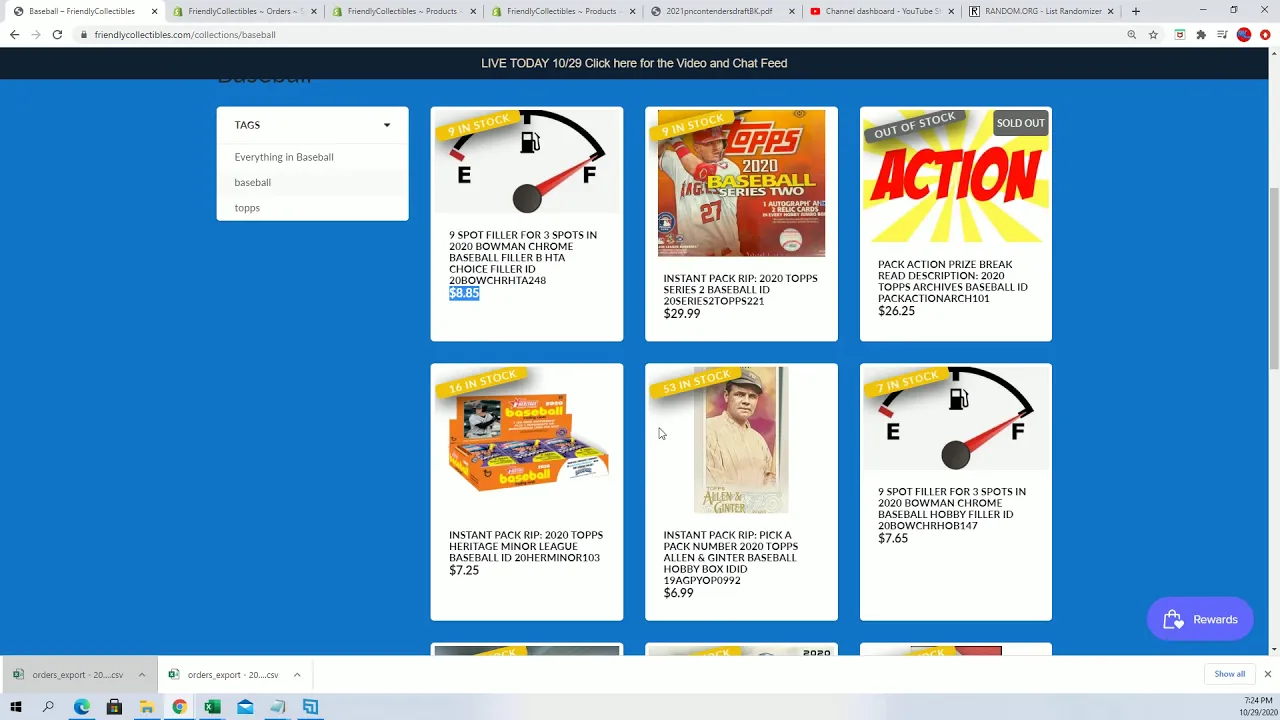Click the Allen & Ginter Babe Ruth card image
Image resolution: width=1280 pixels, height=720 pixels.
point(741,440)
